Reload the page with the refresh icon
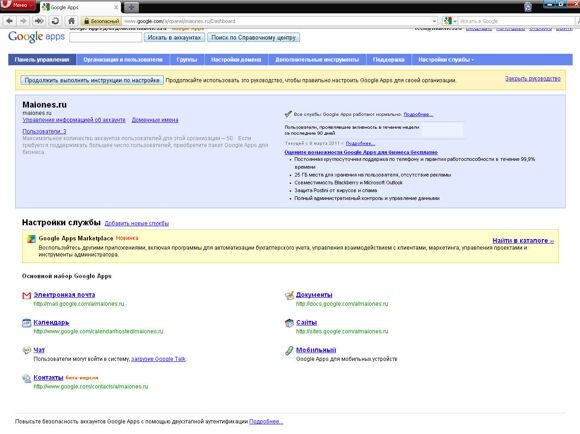580x434 pixels. click(55, 21)
